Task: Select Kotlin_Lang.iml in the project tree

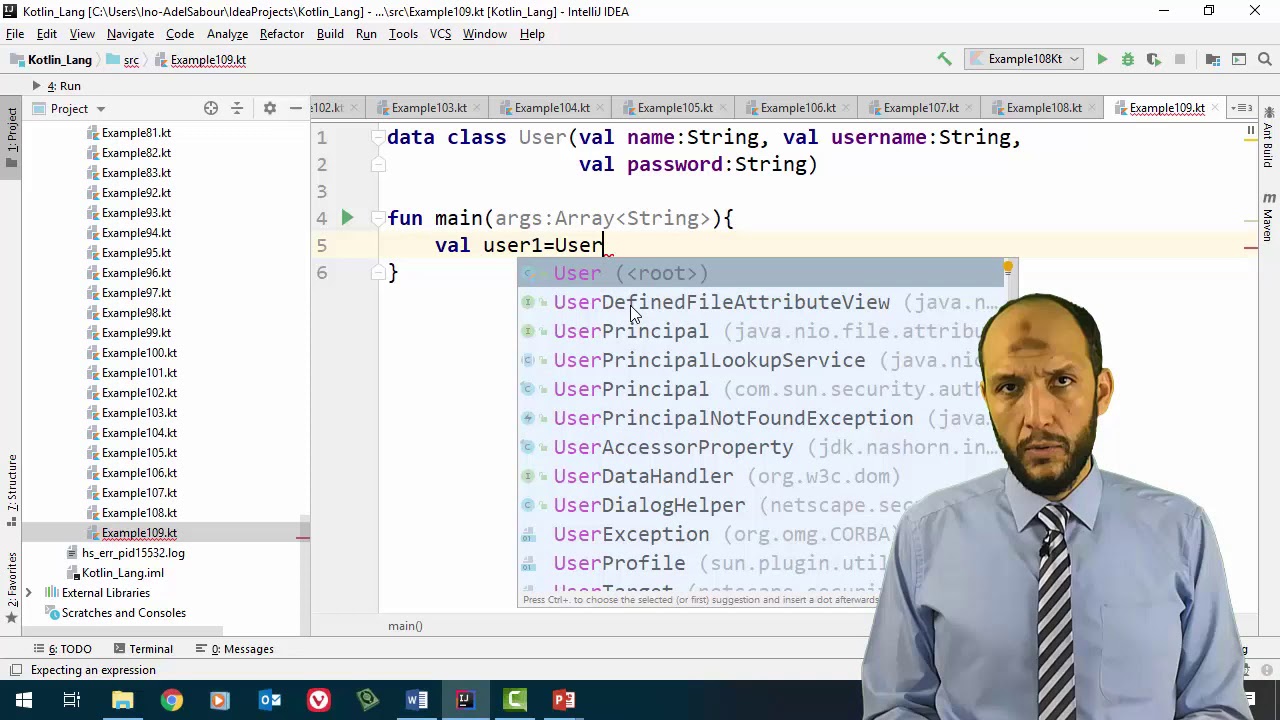Action: (122, 573)
